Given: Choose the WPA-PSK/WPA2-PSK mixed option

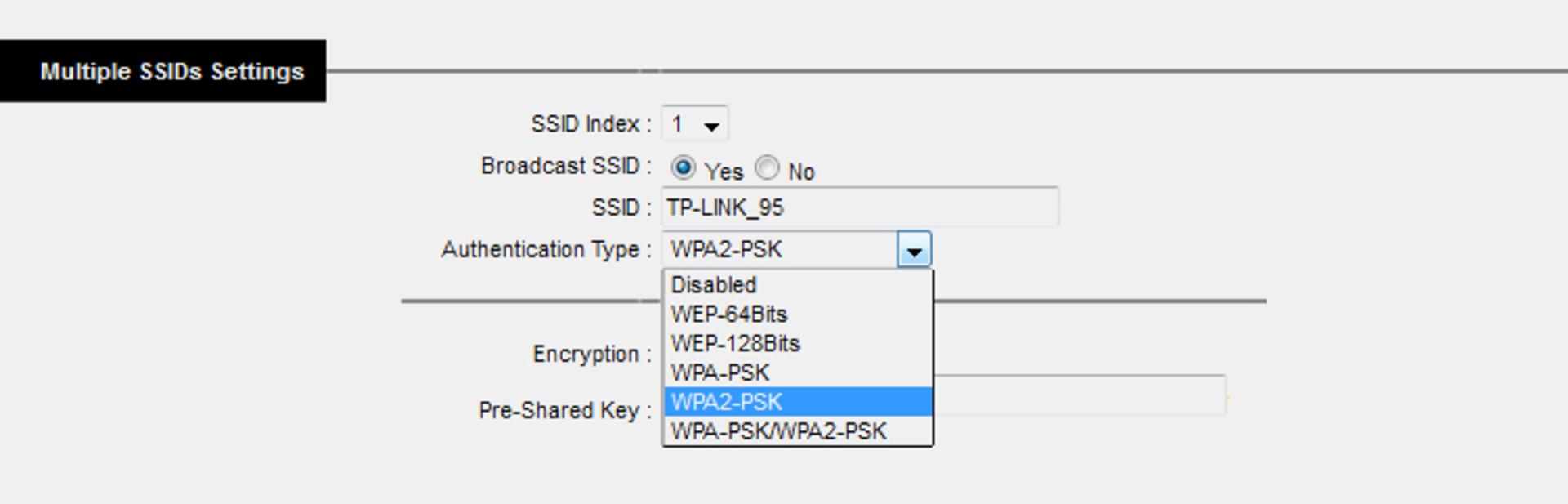Looking at the screenshot, I should (798, 431).
